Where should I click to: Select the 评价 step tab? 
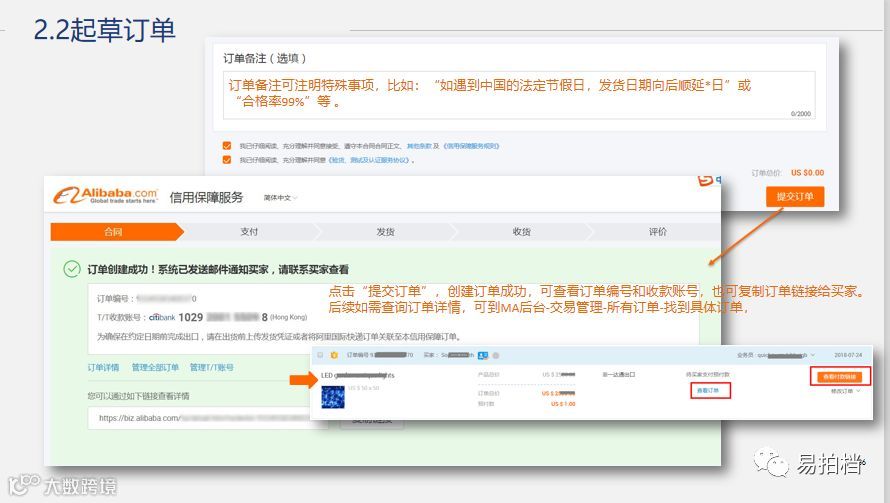pos(657,232)
